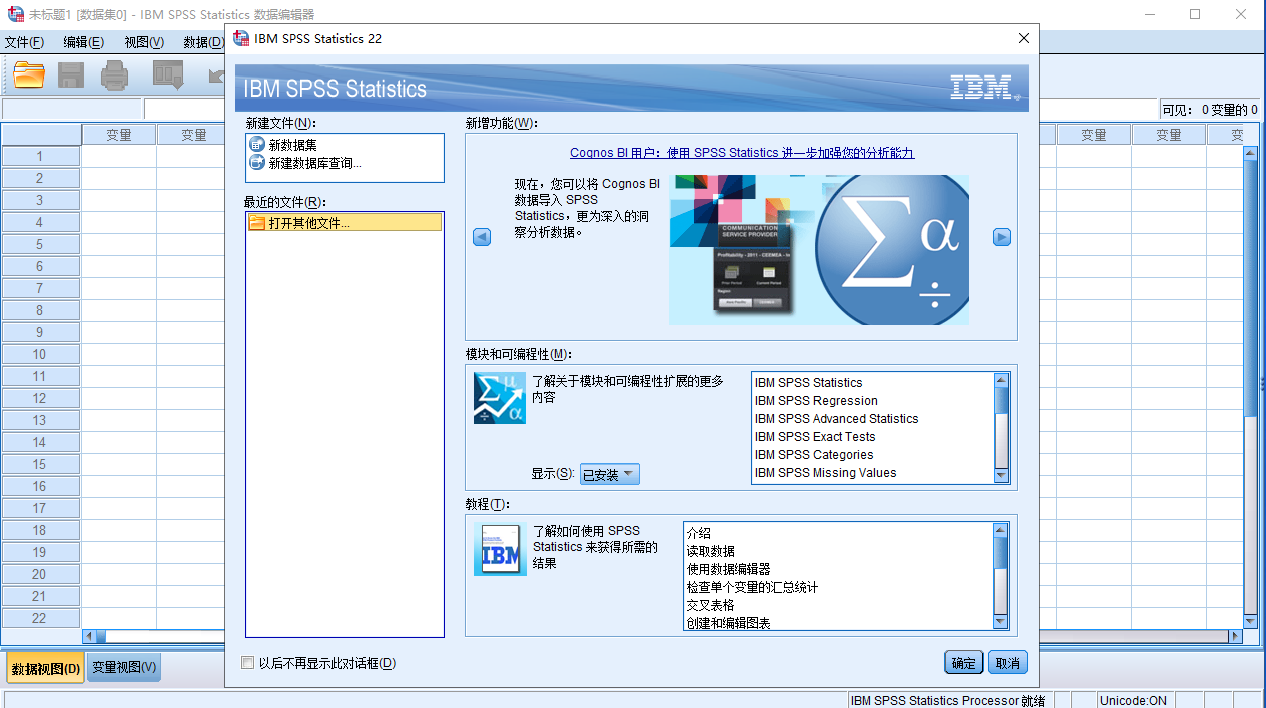Click the Print icon in main toolbar

point(115,75)
